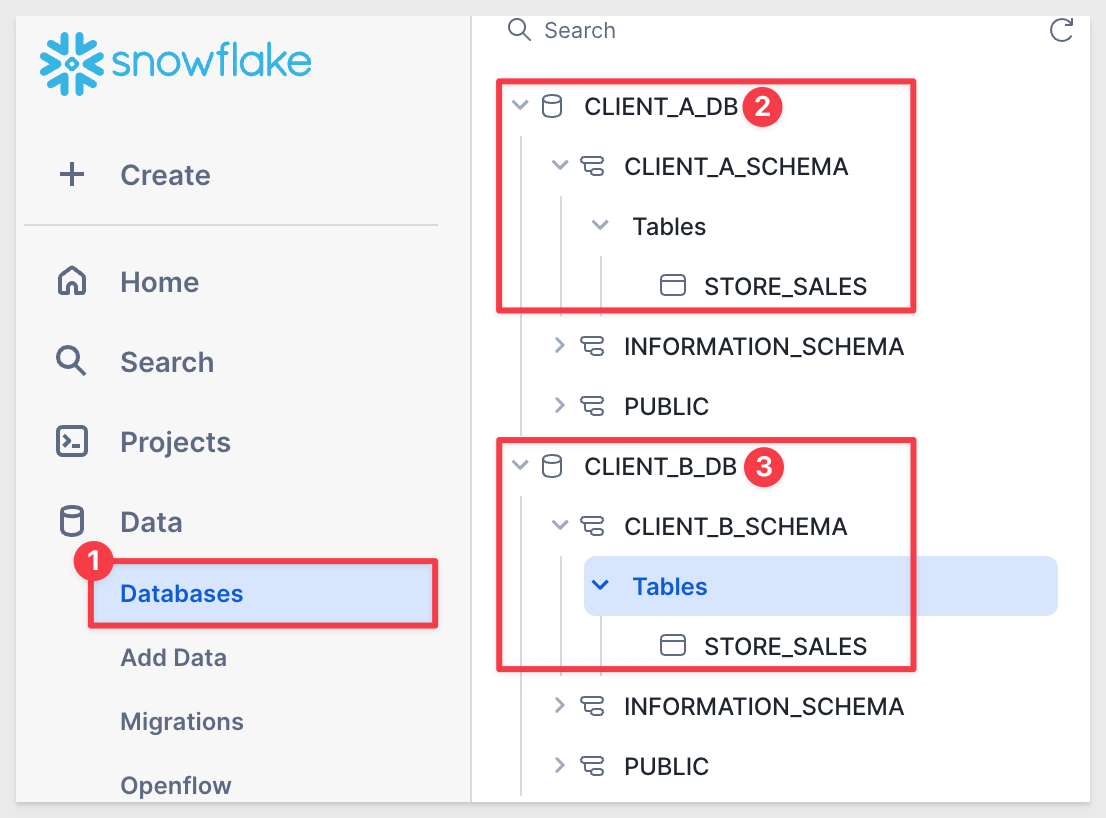Expand INFORMATION_SCHEMA under CLIENT_A_DB
The width and height of the screenshot is (1106, 818).
coord(560,346)
